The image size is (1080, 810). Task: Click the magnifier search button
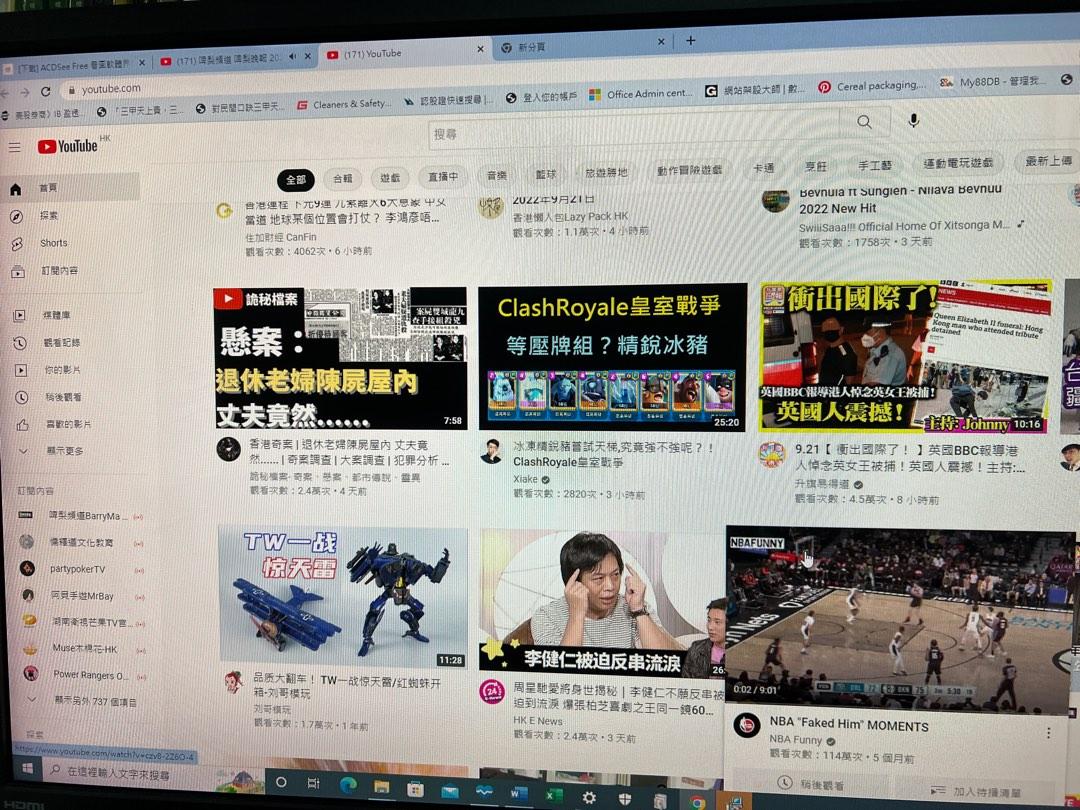click(864, 123)
